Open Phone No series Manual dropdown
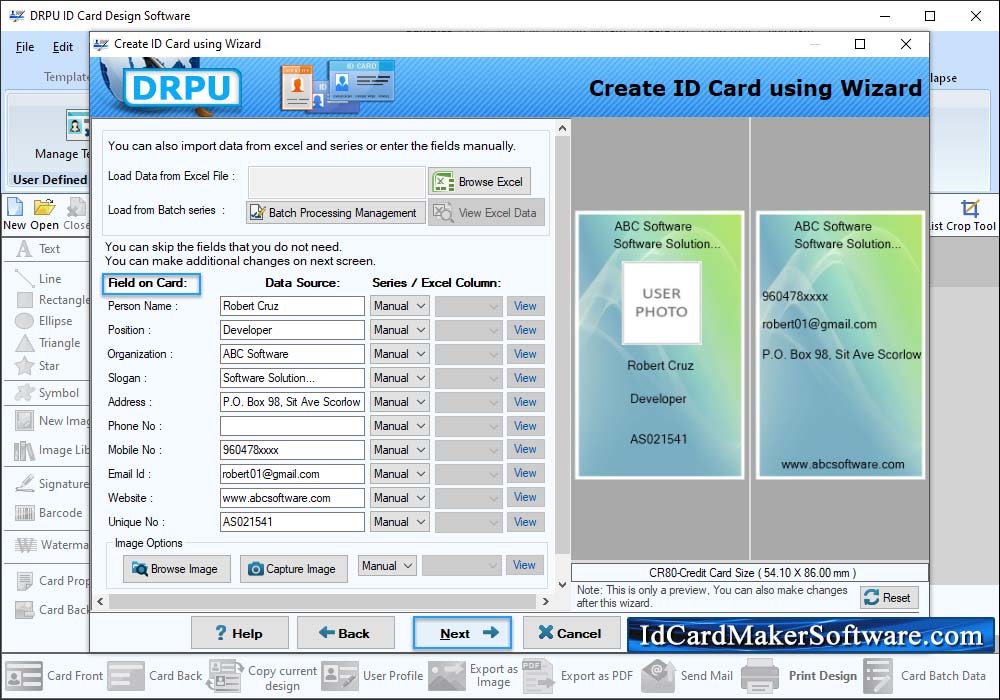Image resolution: width=1000 pixels, height=700 pixels. tap(399, 426)
